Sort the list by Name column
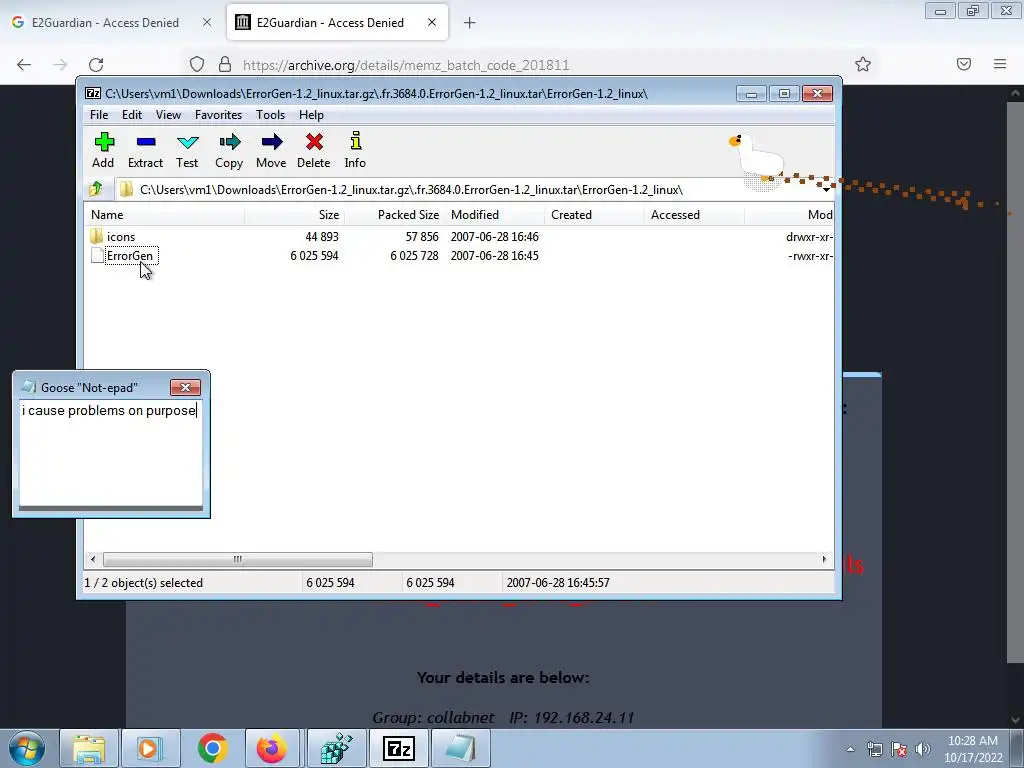Image resolution: width=1024 pixels, height=768 pixels. pyautogui.click(x=164, y=215)
